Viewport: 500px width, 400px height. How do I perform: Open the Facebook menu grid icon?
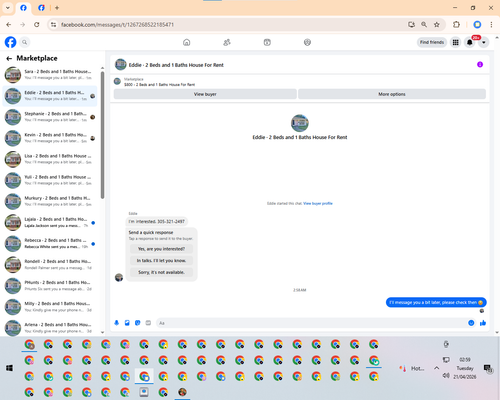[x=455, y=42]
